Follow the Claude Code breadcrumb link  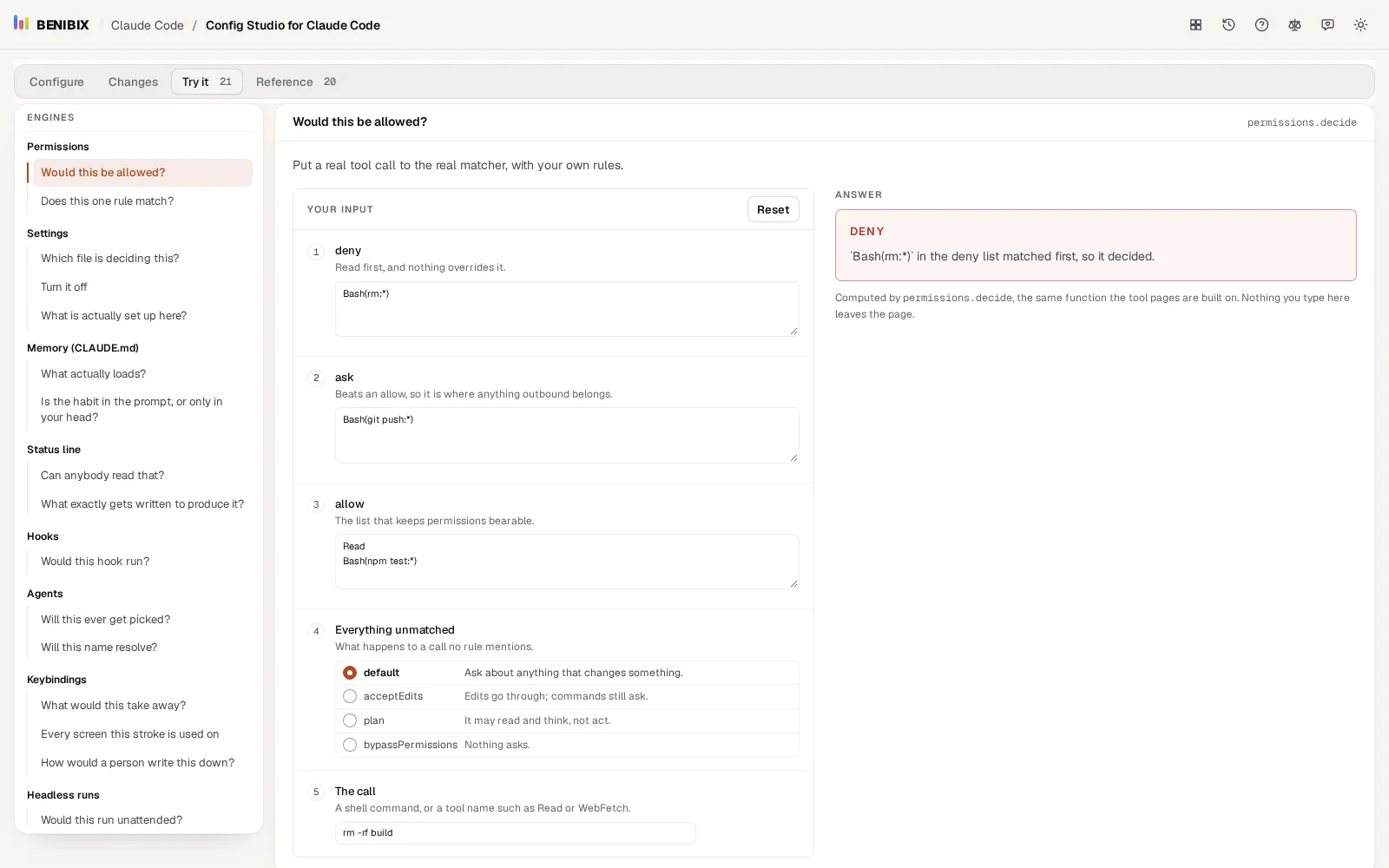click(148, 25)
